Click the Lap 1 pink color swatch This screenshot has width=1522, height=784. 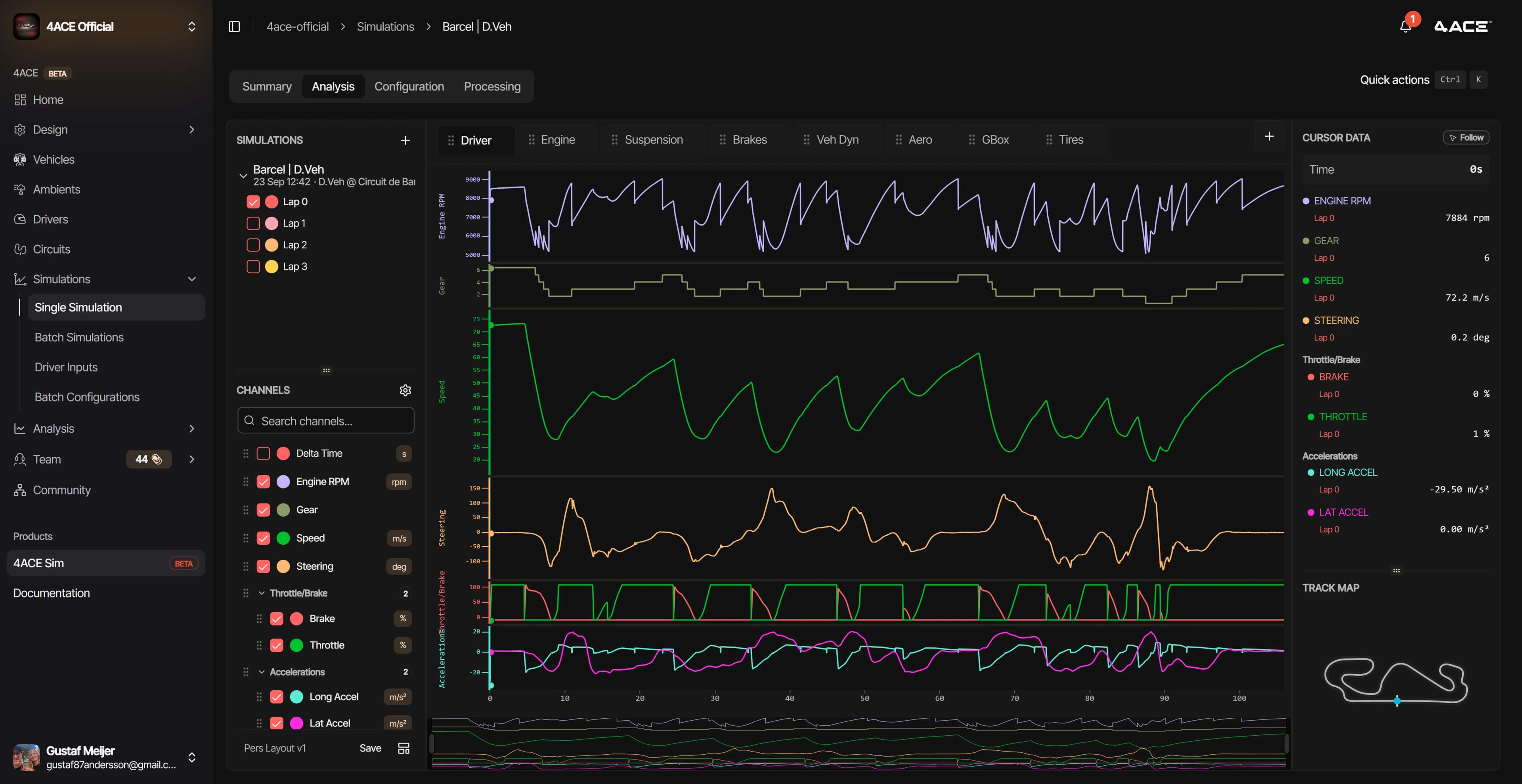[x=272, y=223]
